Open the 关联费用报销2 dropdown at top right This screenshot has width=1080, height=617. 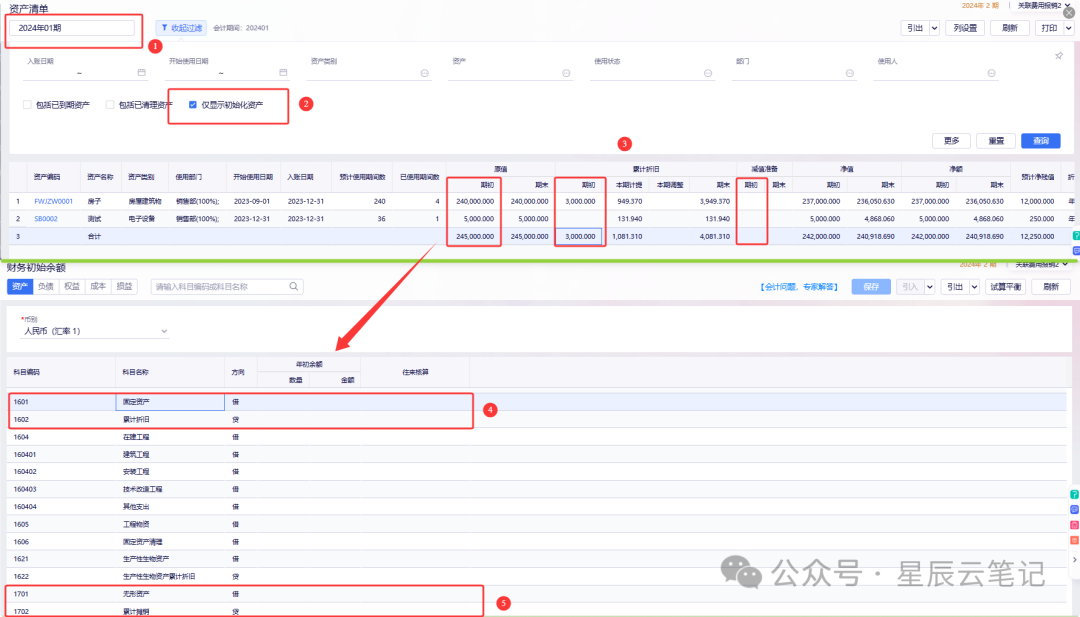pos(1043,6)
